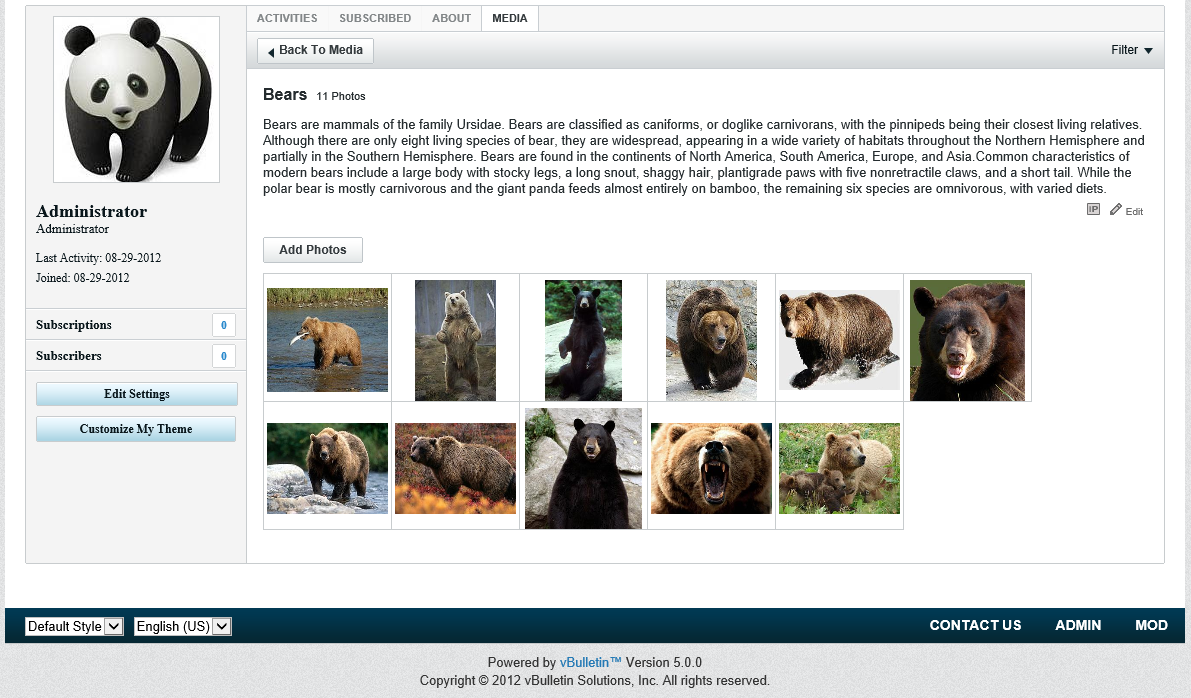Open the Admin footer link
The image size is (1191, 698).
pos(1078,625)
